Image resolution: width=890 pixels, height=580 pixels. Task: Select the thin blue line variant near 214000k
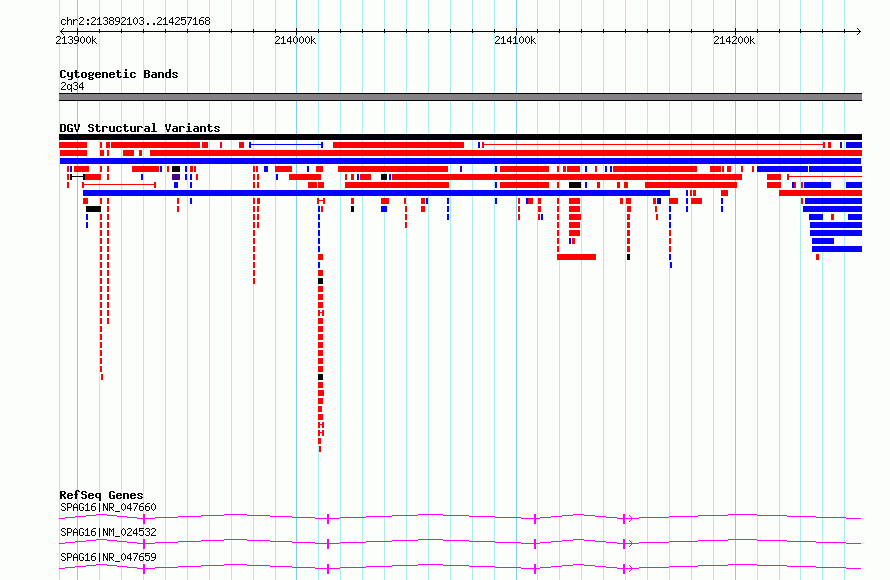(286, 145)
